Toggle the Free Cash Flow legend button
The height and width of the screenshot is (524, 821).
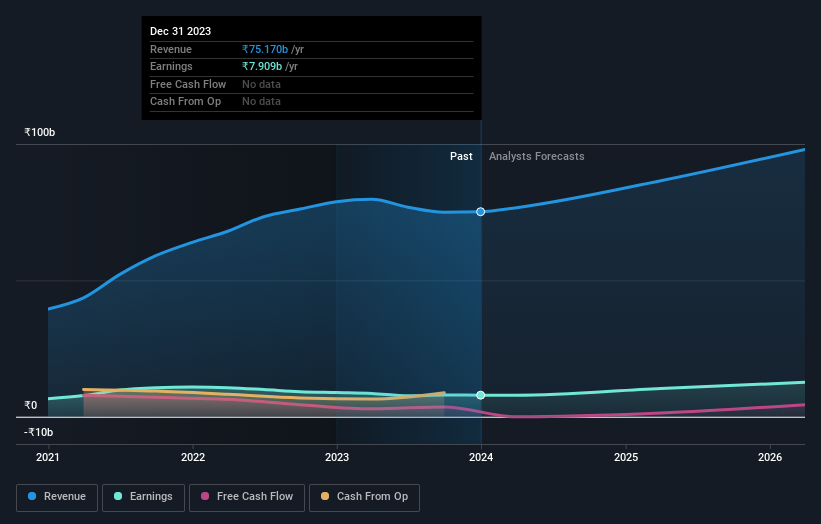pos(247,497)
